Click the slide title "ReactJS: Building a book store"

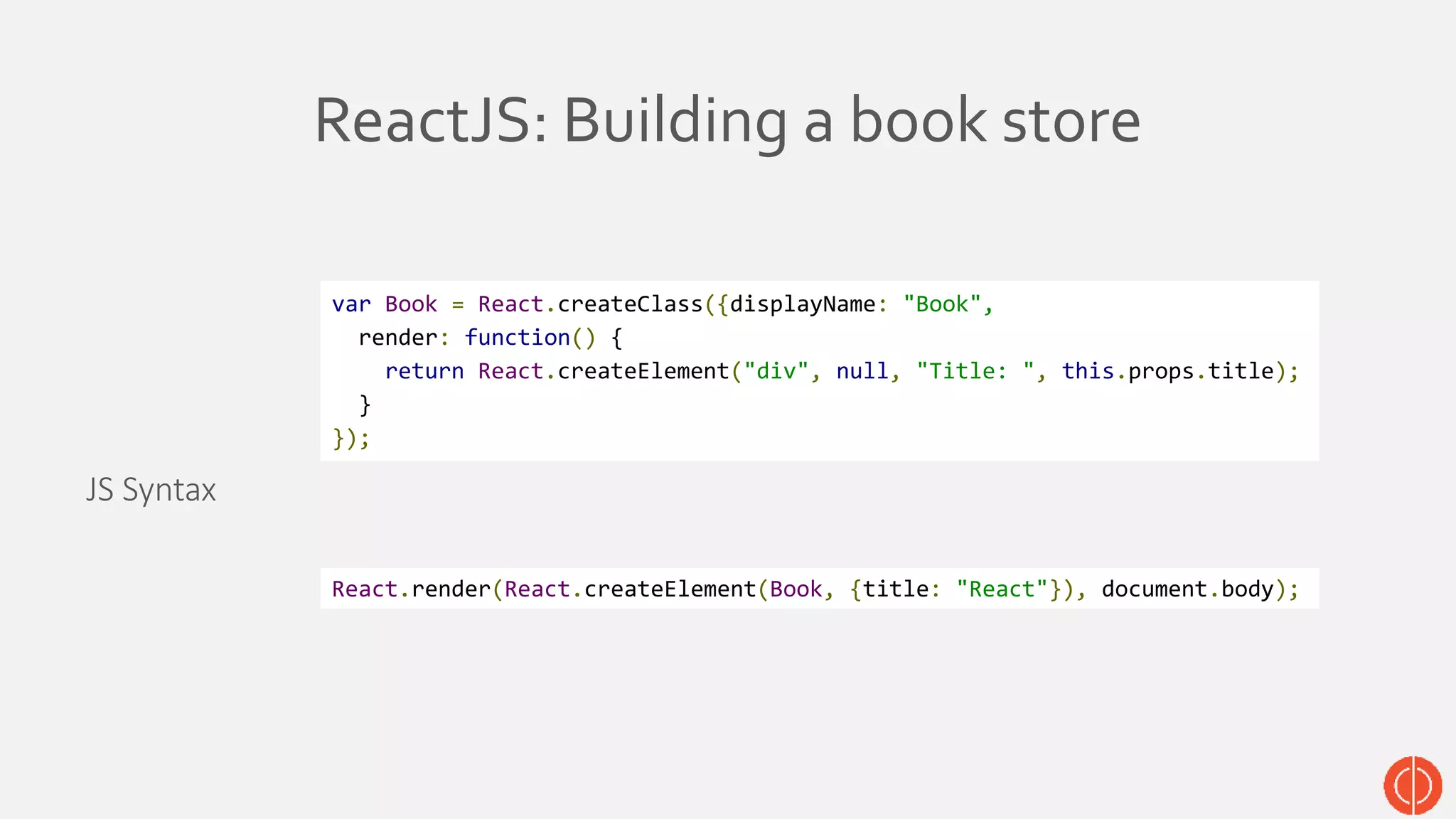click(x=727, y=122)
